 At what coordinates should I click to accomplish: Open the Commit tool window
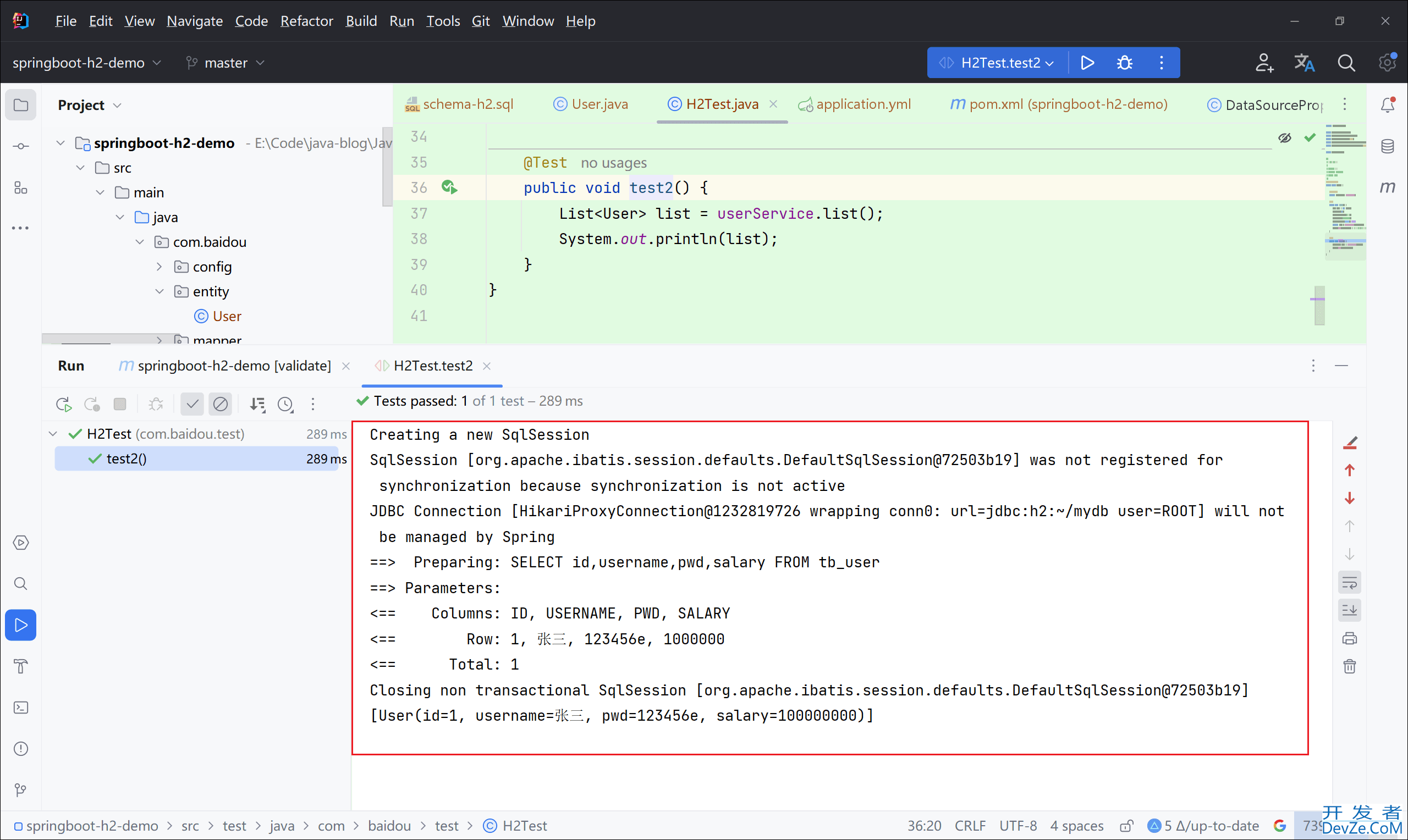pyautogui.click(x=21, y=146)
